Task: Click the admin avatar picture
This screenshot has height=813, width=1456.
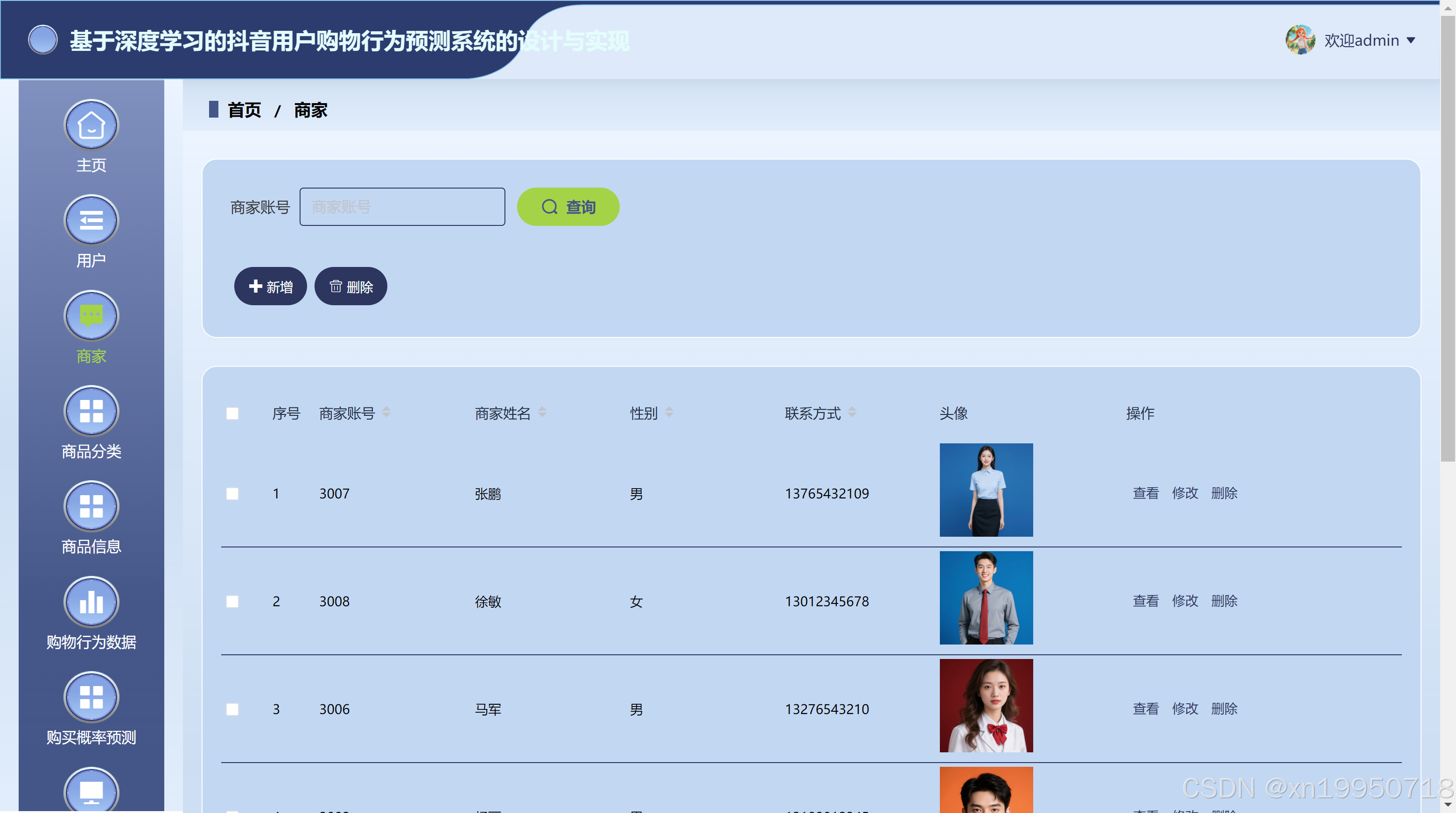Action: click(1301, 40)
